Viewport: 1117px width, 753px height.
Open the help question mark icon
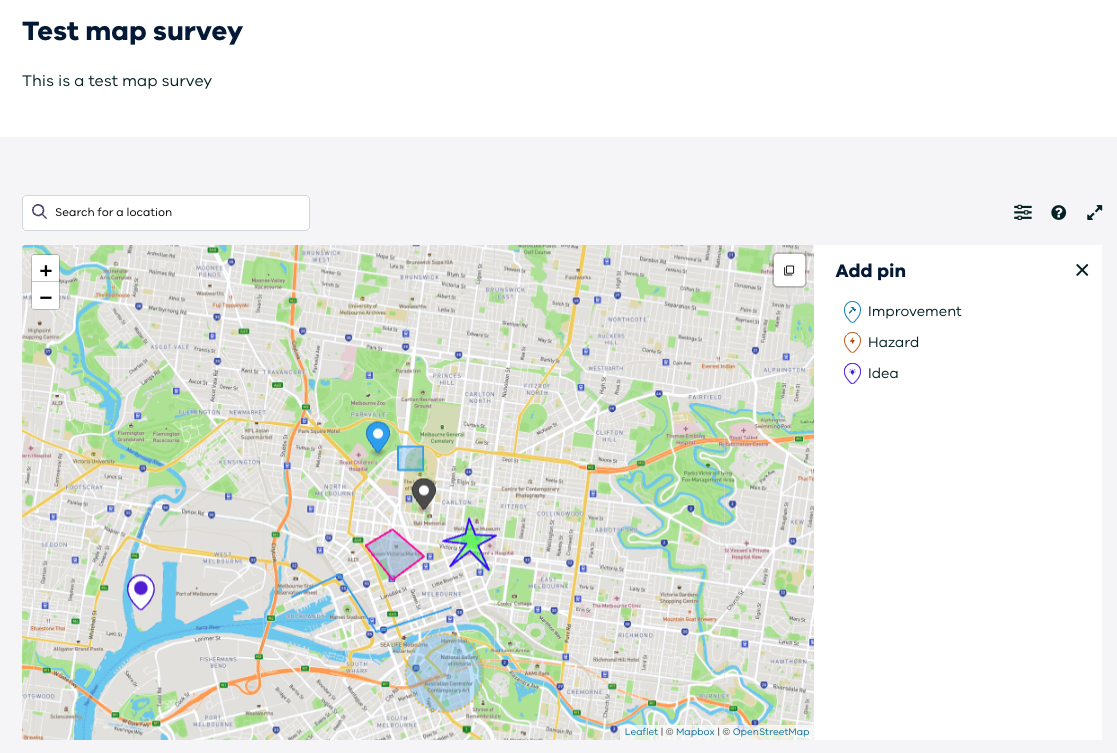pos(1058,212)
